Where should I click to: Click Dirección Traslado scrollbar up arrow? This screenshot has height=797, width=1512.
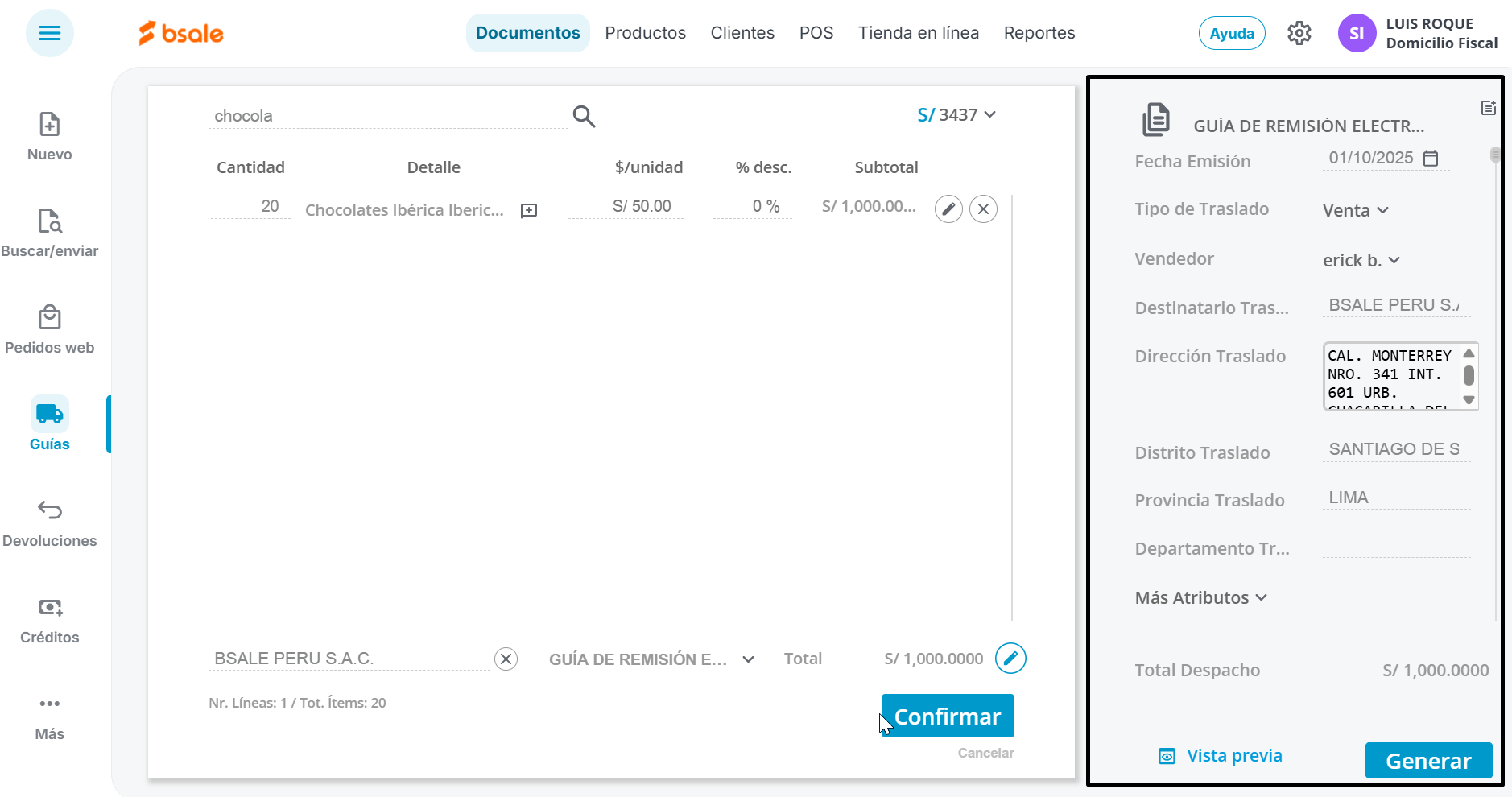tap(1469, 353)
